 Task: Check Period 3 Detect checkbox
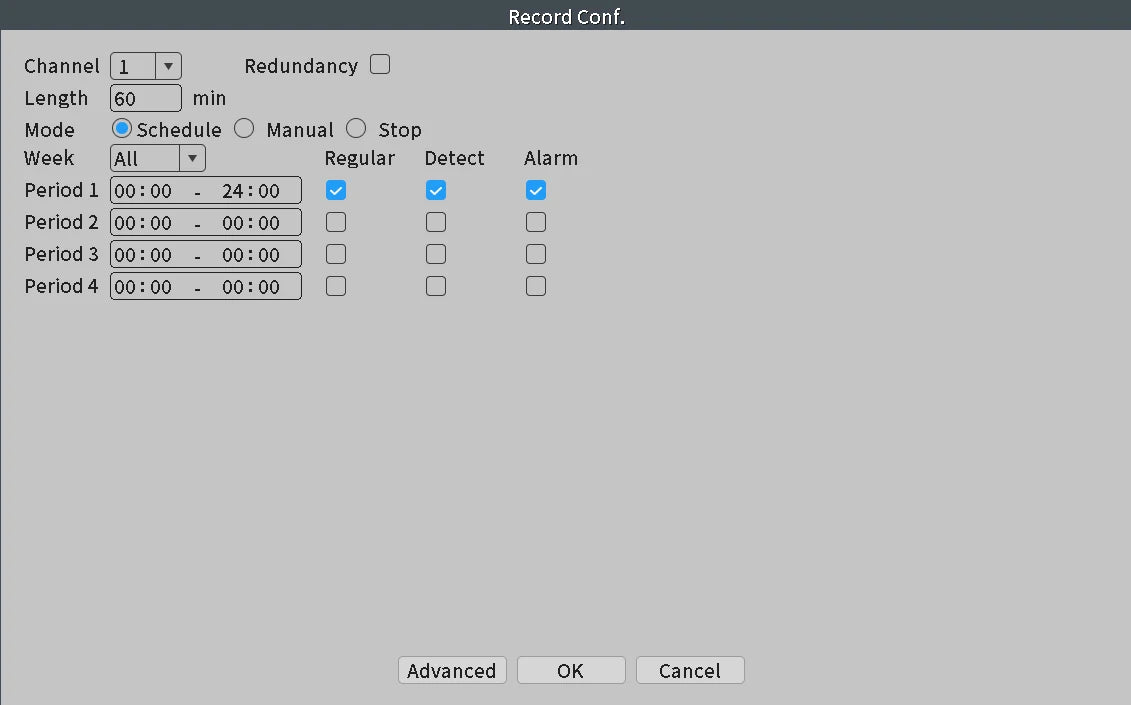436,254
